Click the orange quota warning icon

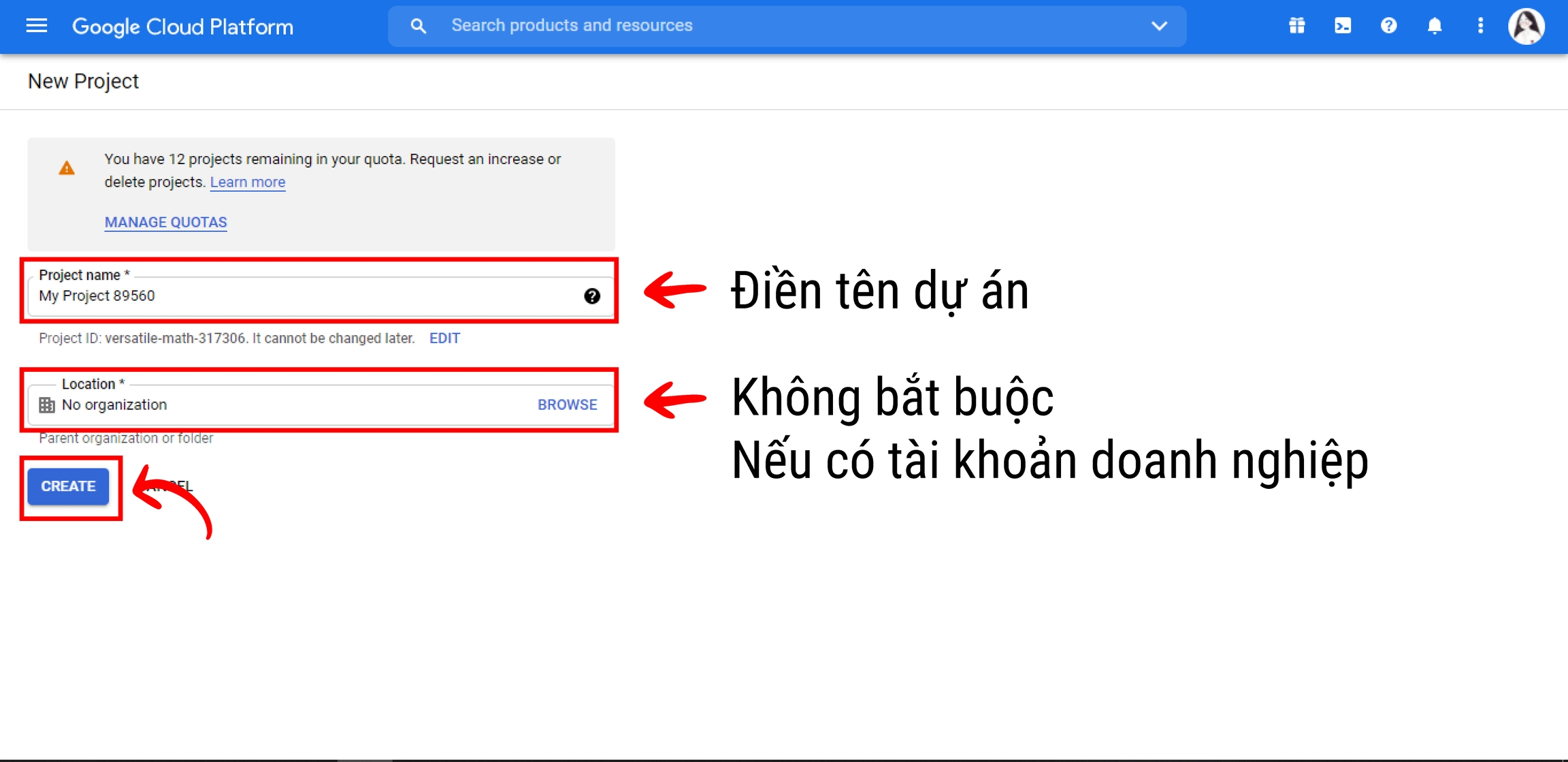67,168
